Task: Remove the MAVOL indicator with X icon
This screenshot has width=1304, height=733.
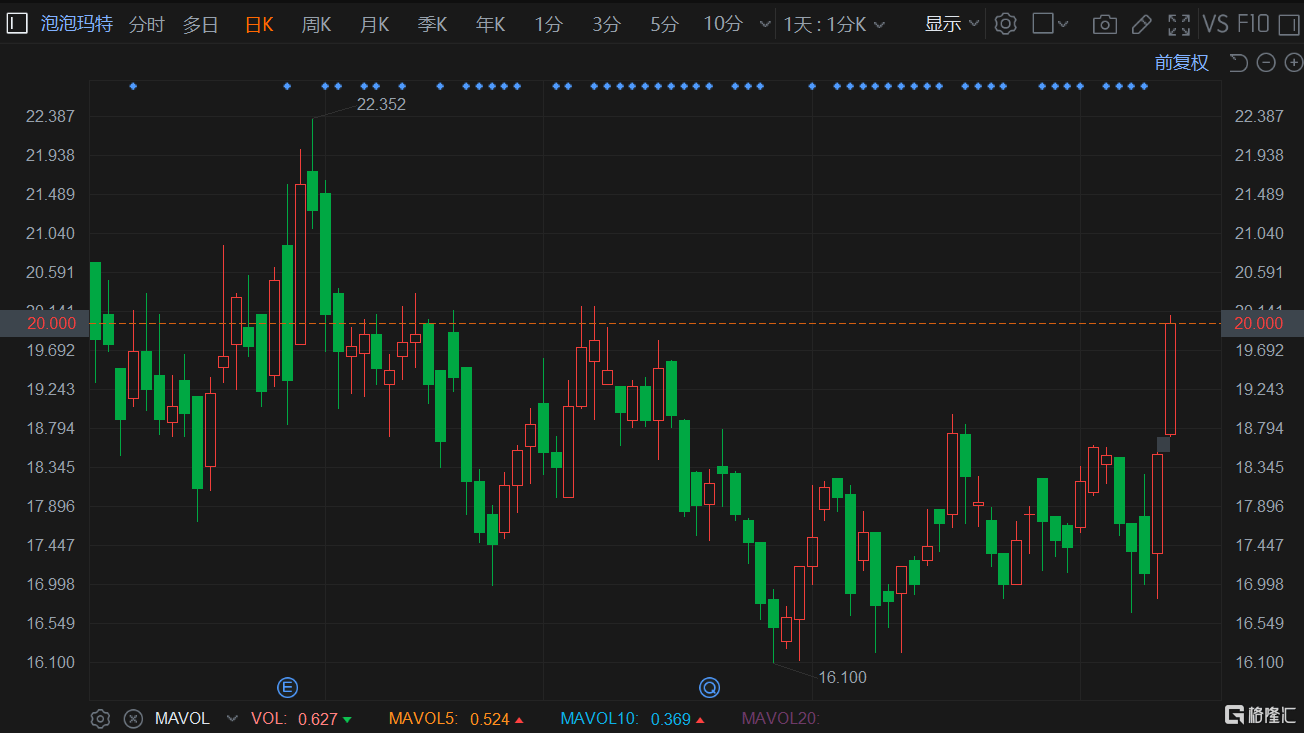Action: [133, 718]
